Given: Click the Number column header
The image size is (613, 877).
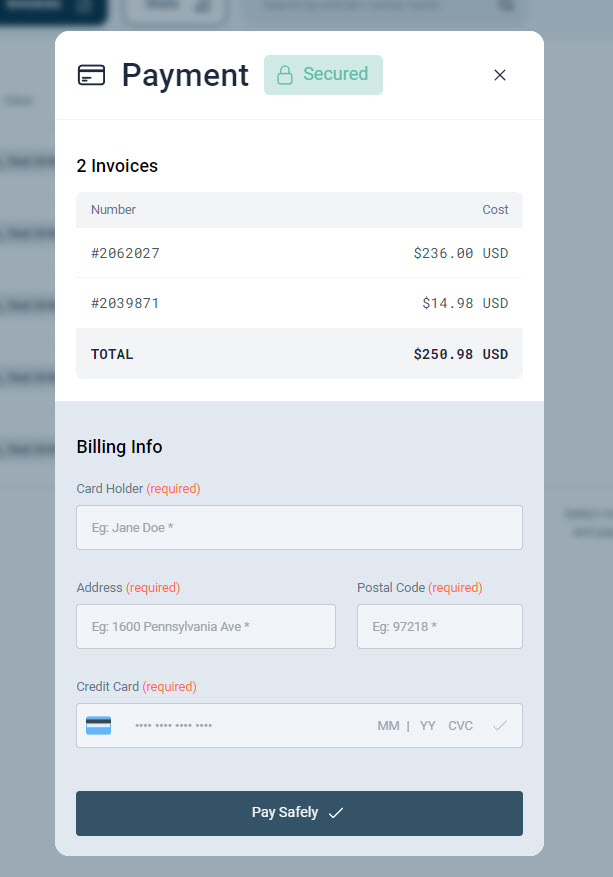Looking at the screenshot, I should click(113, 210).
